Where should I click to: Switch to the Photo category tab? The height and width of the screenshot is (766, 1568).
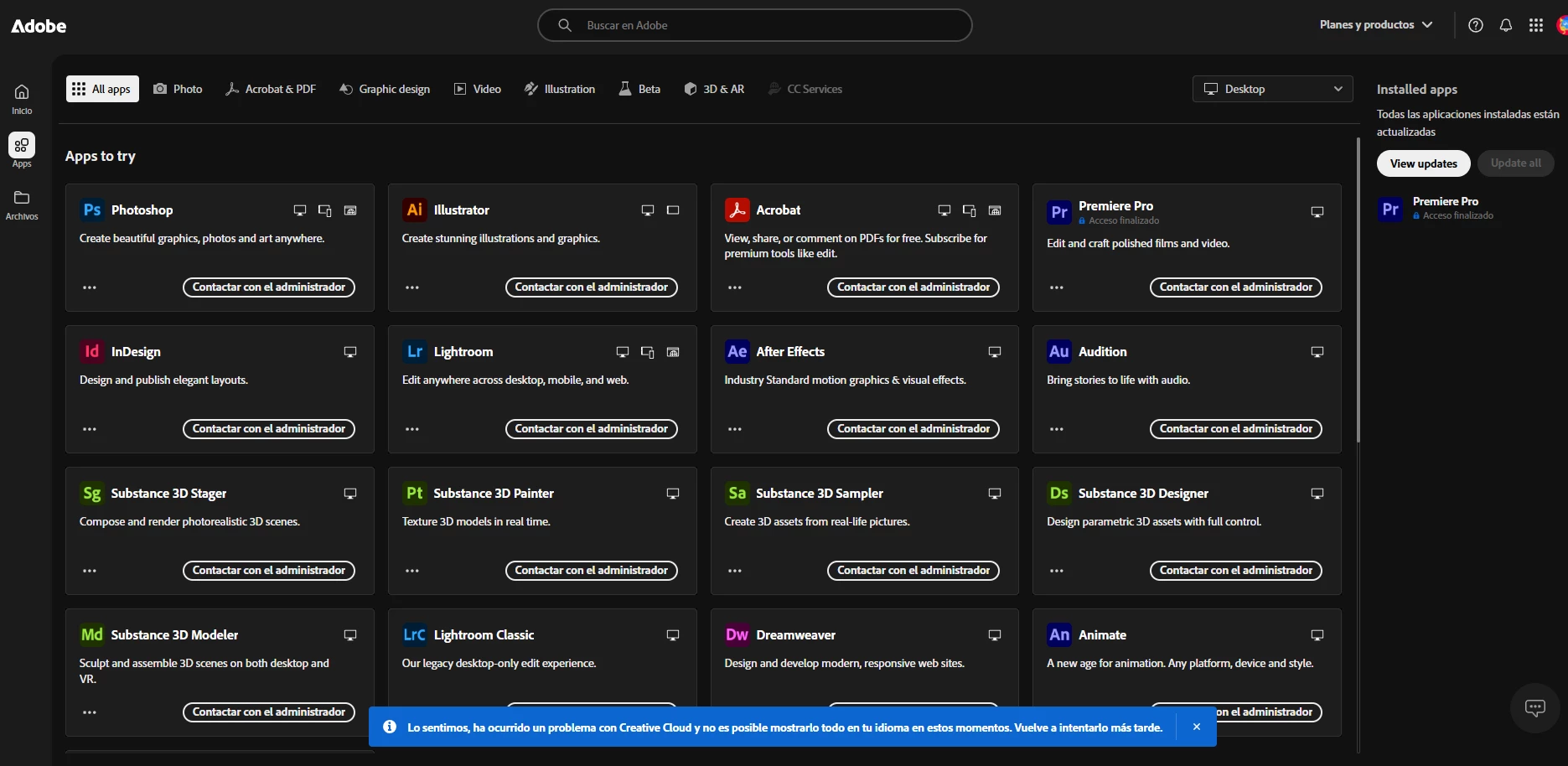pyautogui.click(x=178, y=89)
